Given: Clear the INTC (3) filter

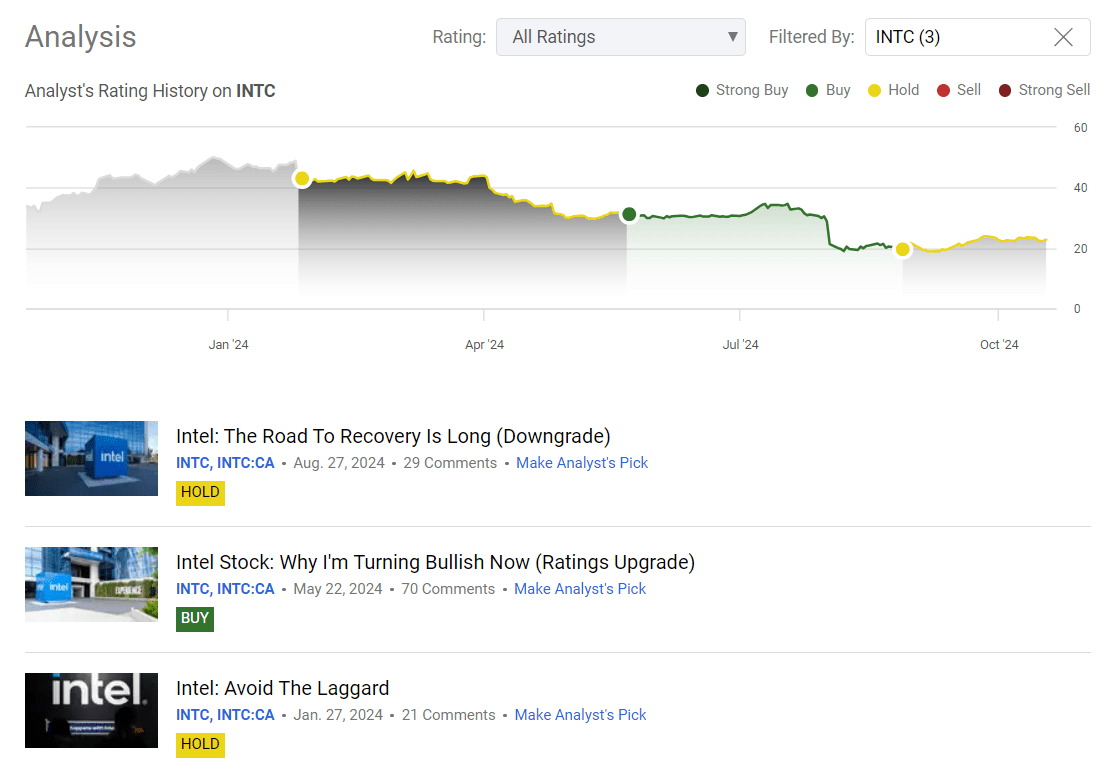Looking at the screenshot, I should point(1063,37).
